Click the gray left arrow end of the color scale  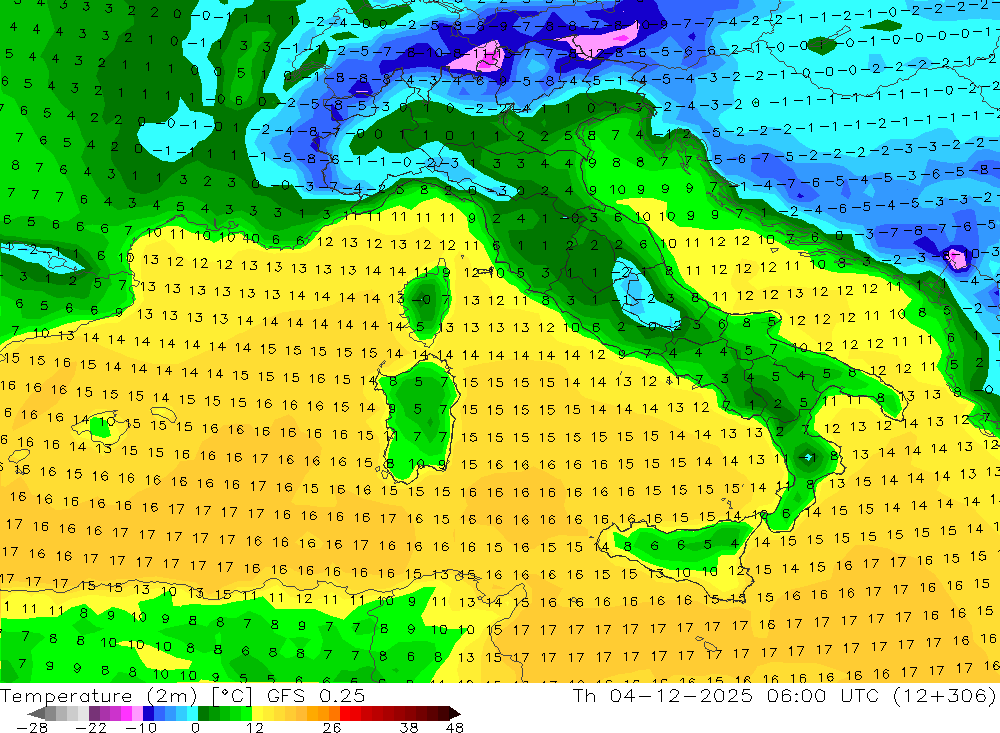pyautogui.click(x=36, y=713)
